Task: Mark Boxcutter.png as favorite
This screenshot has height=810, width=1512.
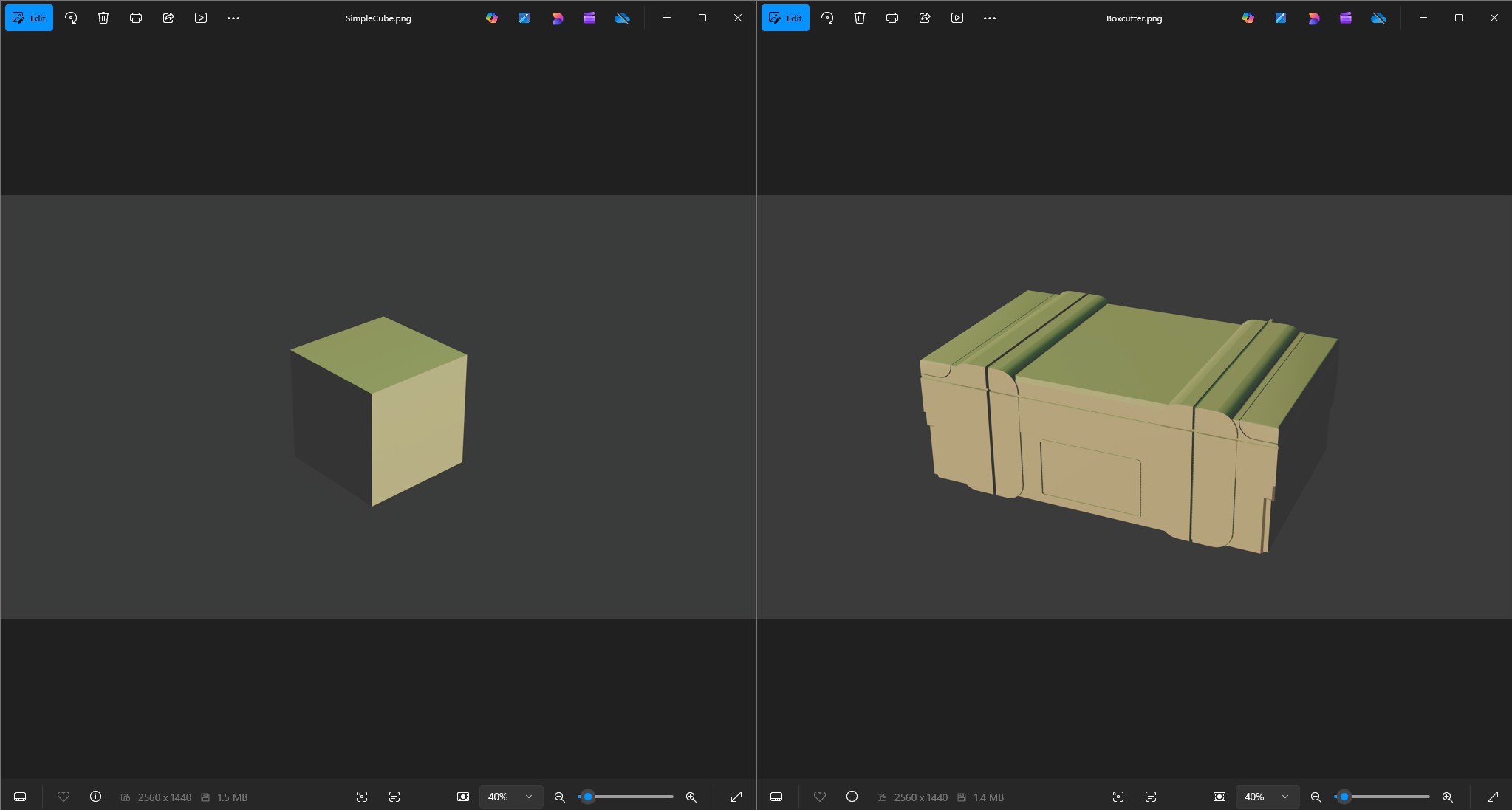Action: coord(820,797)
